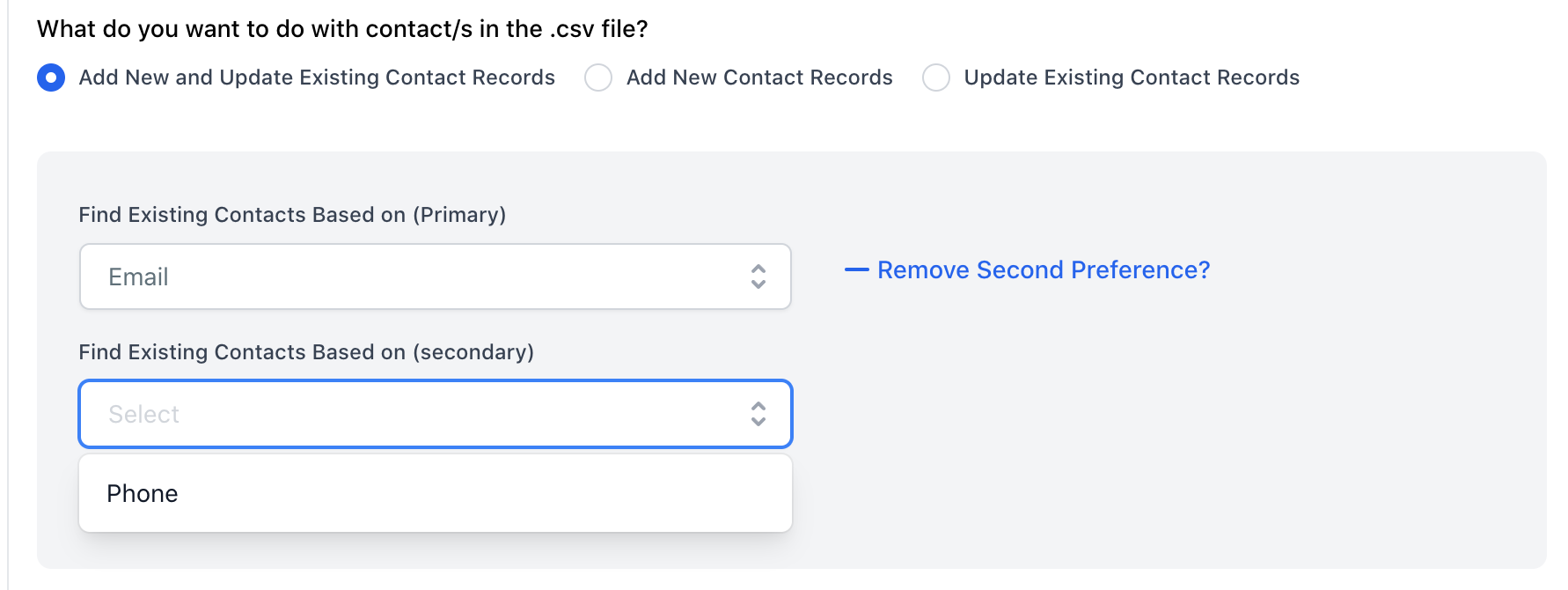Select the "Add New and Update Existing" radio button
Screen dimensions: 1568x590
[51, 77]
